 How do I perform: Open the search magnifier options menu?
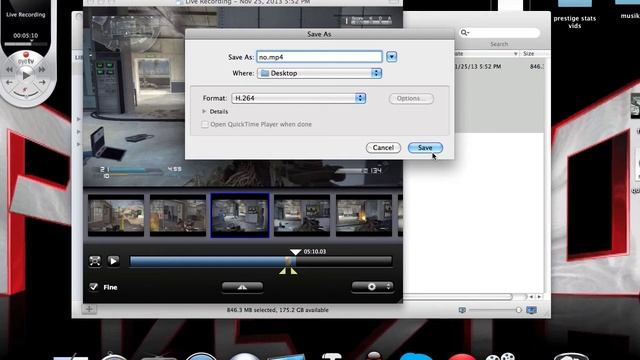(465, 33)
